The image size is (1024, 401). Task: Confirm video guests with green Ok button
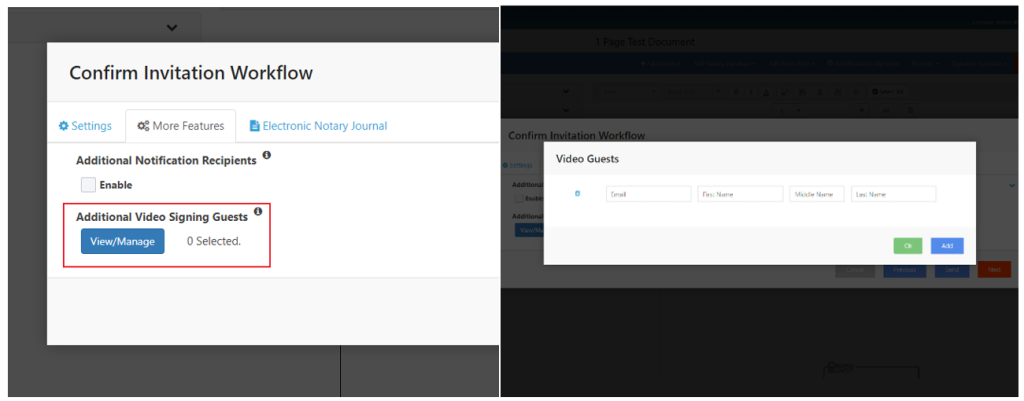click(x=907, y=246)
